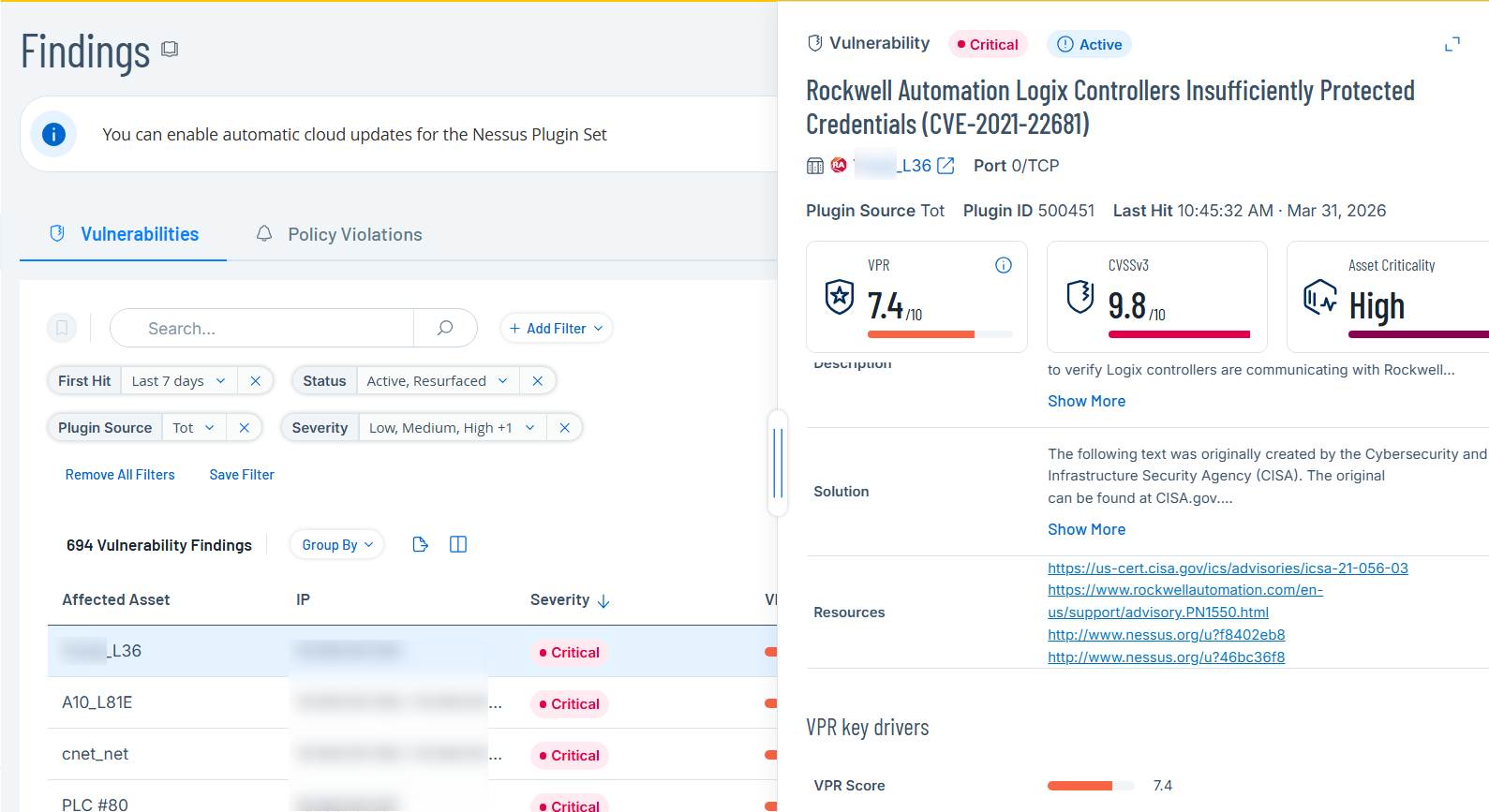This screenshot has height=812, width=1489.
Task: Open the CISA advisory icsa-21-056-03 link
Action: point(1228,568)
